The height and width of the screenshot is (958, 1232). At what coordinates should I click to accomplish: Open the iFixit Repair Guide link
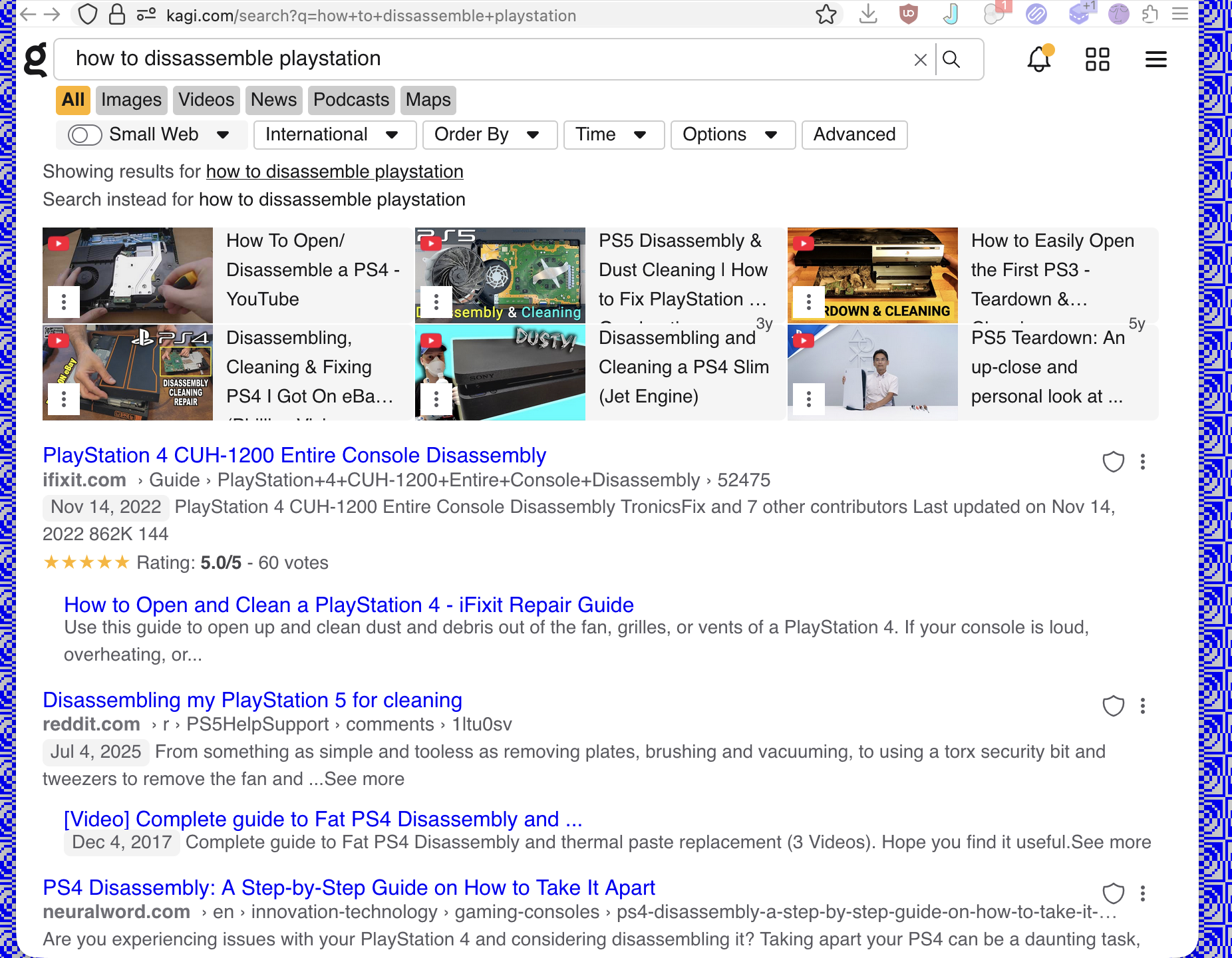click(x=348, y=605)
